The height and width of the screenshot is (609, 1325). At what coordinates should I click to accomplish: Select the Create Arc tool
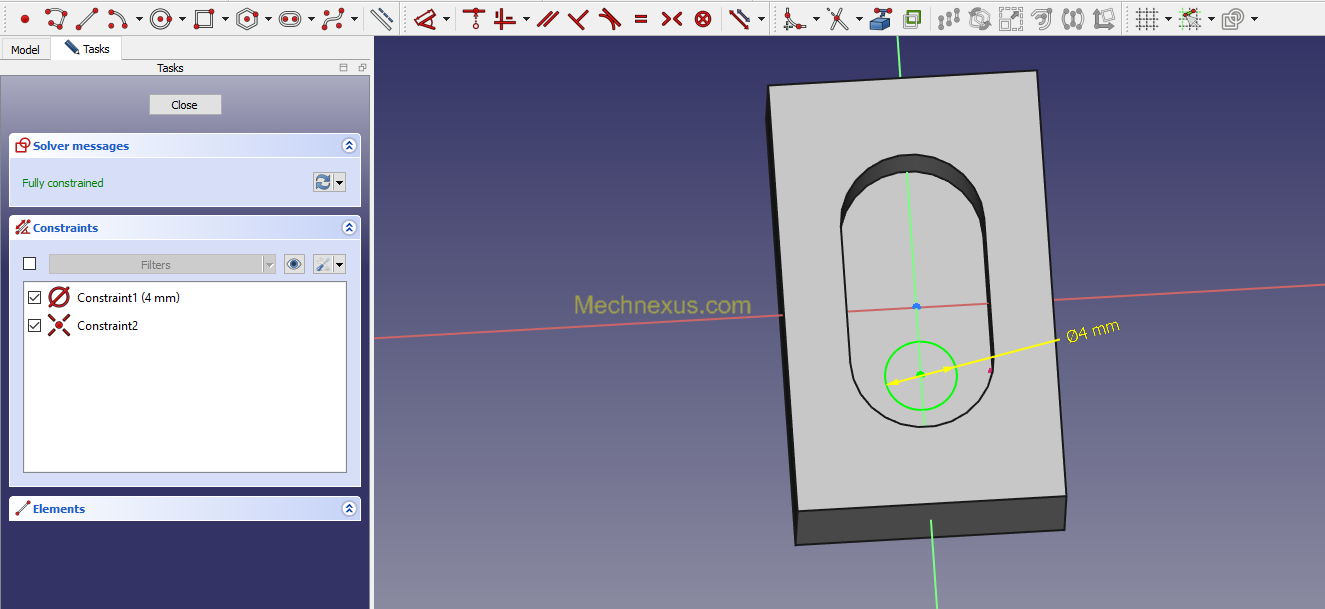pos(118,18)
